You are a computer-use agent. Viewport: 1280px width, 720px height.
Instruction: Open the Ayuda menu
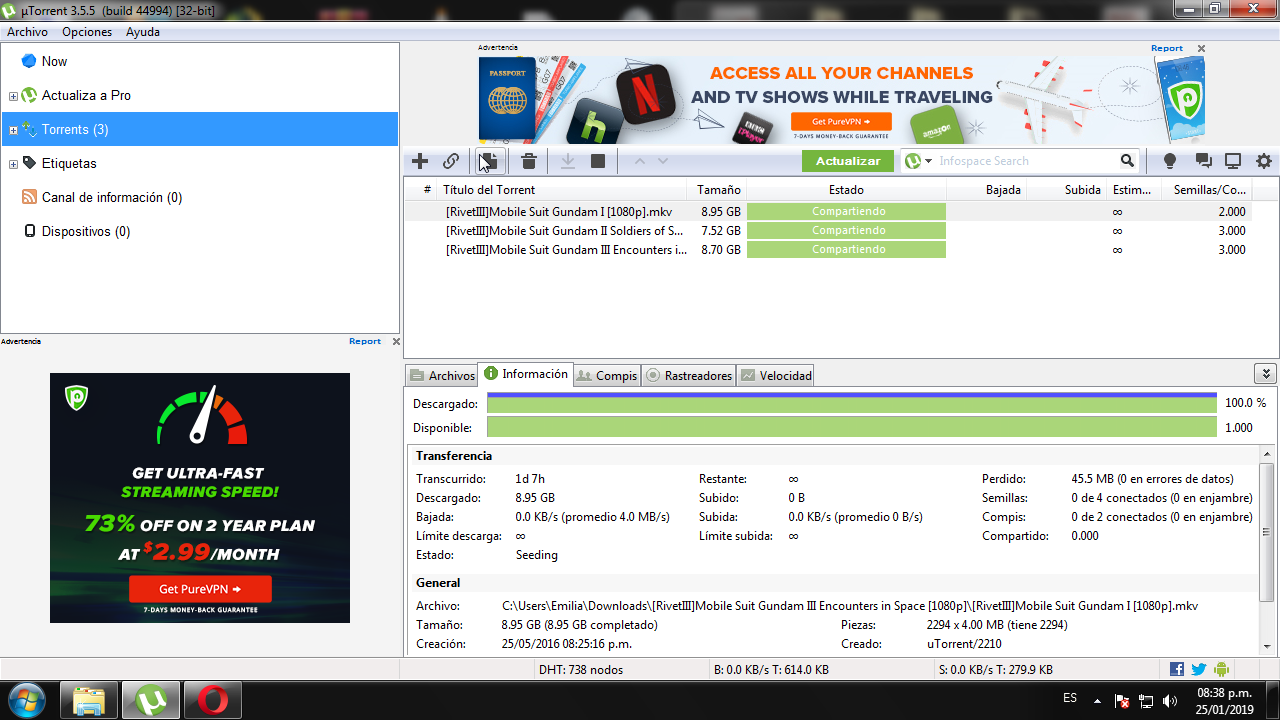(x=143, y=32)
